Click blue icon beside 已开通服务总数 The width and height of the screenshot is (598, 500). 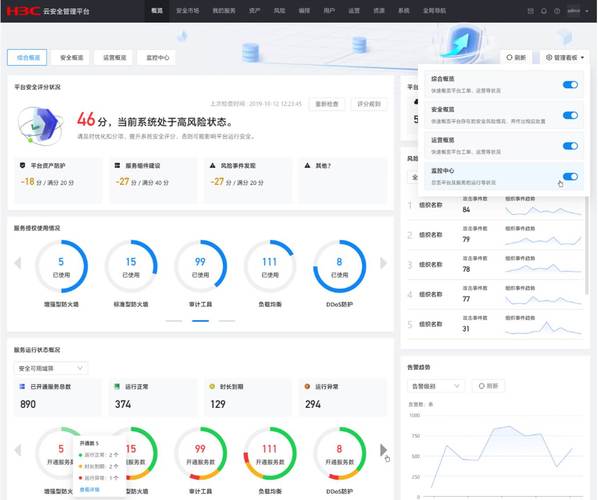tap(22, 386)
